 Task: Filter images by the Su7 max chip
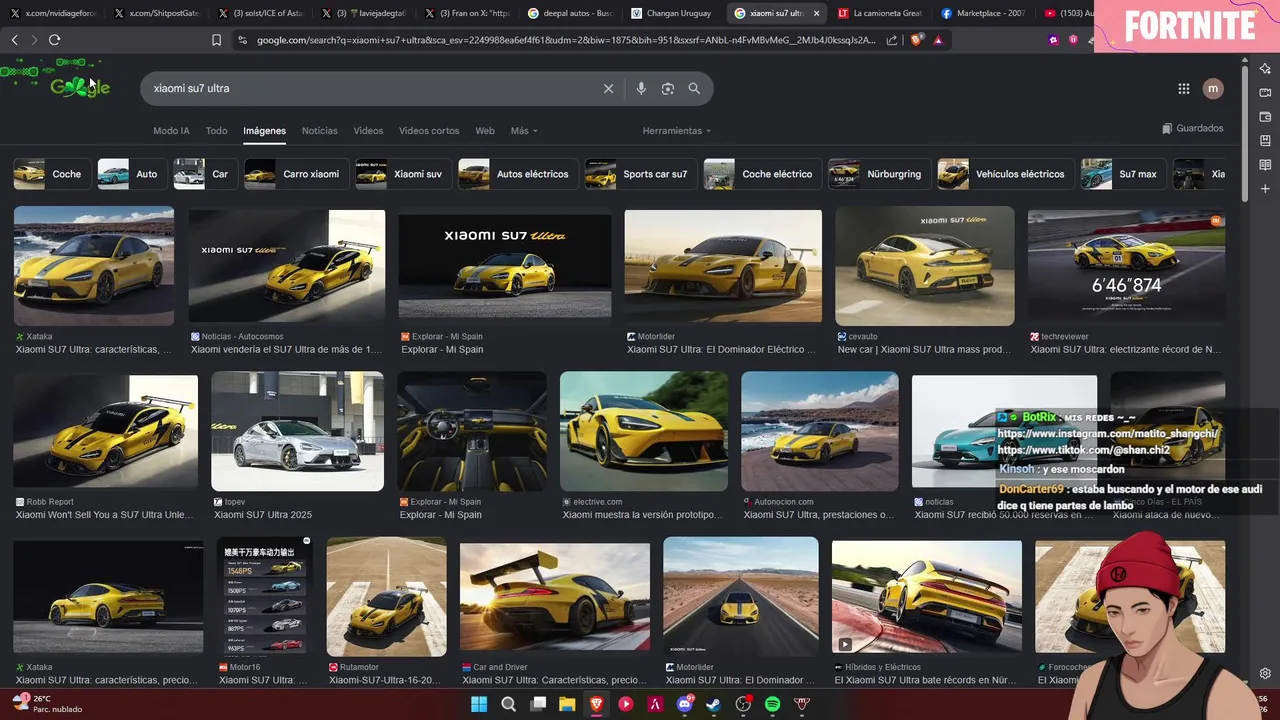(x=1121, y=174)
